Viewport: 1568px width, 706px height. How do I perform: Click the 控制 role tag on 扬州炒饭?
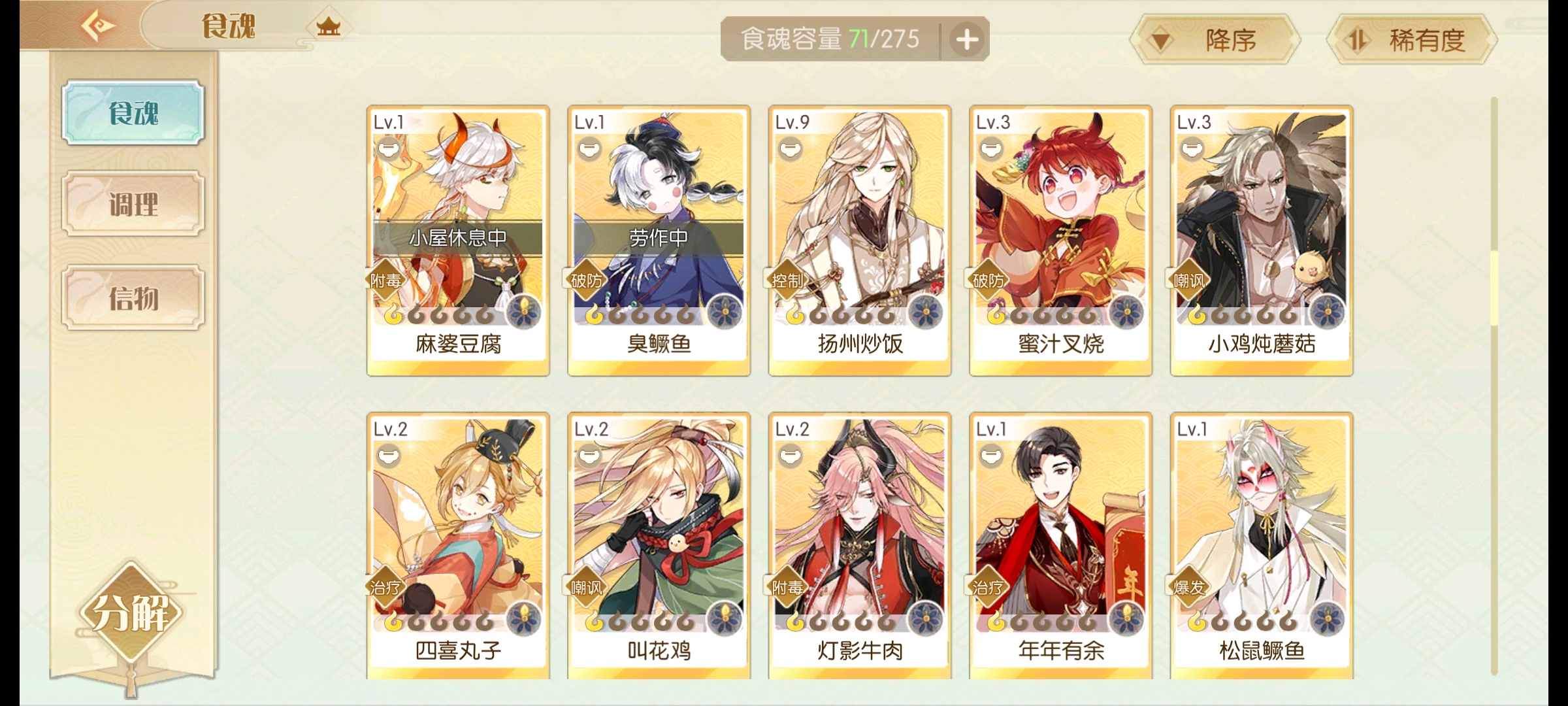pyautogui.click(x=787, y=280)
